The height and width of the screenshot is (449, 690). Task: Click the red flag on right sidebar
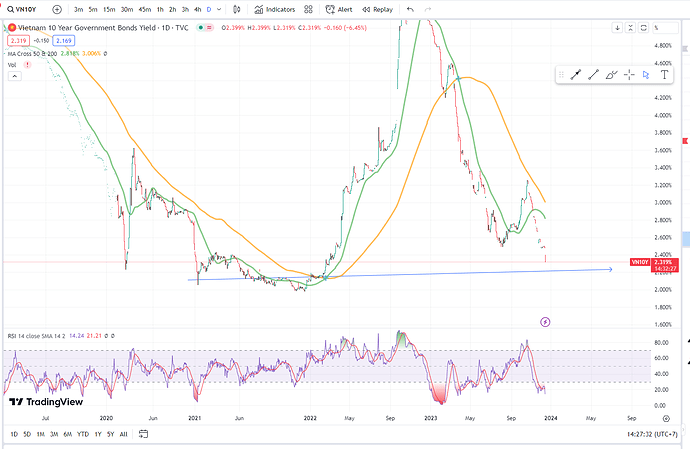tap(685, 141)
